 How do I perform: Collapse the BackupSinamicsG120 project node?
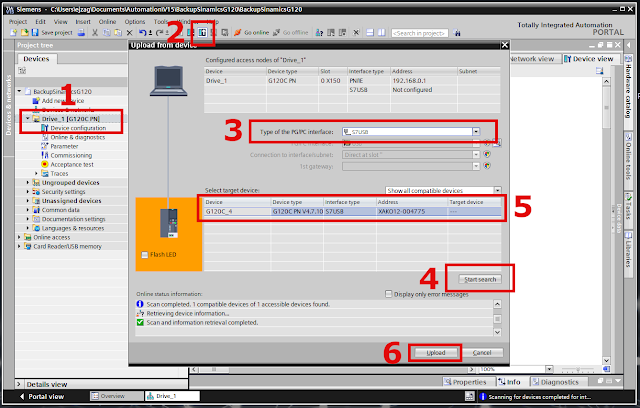point(19,91)
